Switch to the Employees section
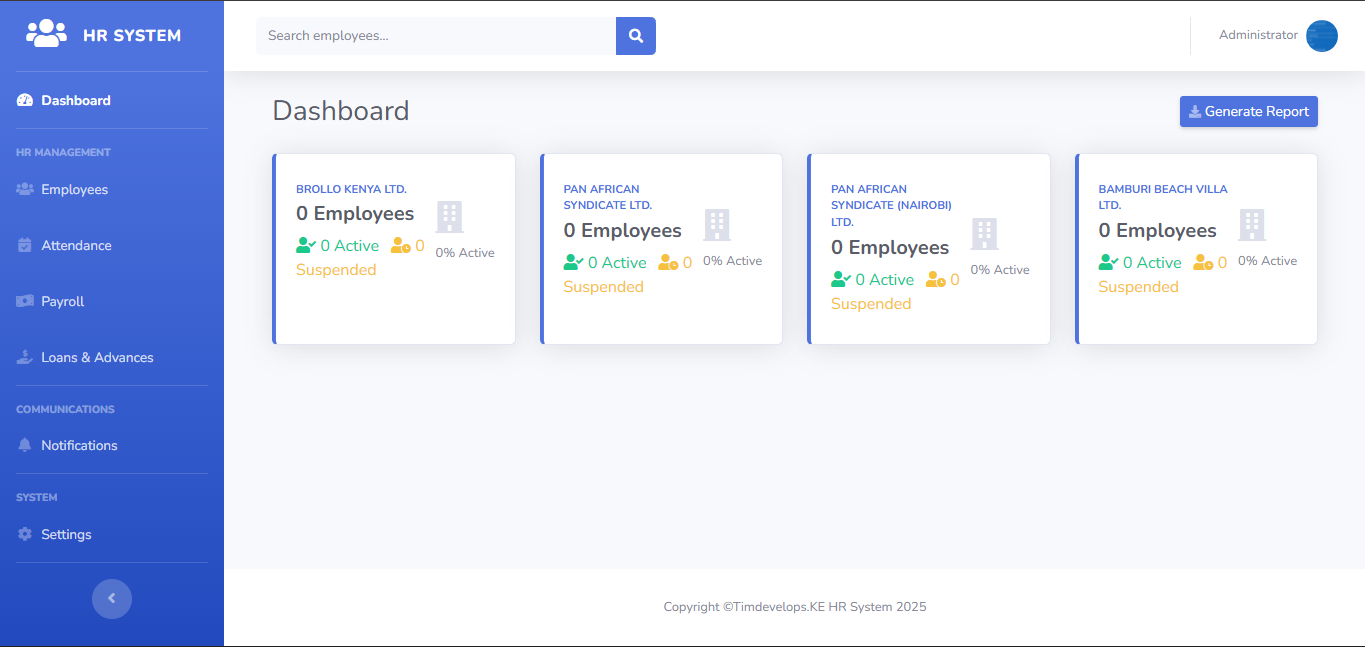The width and height of the screenshot is (1365, 647). coord(74,189)
